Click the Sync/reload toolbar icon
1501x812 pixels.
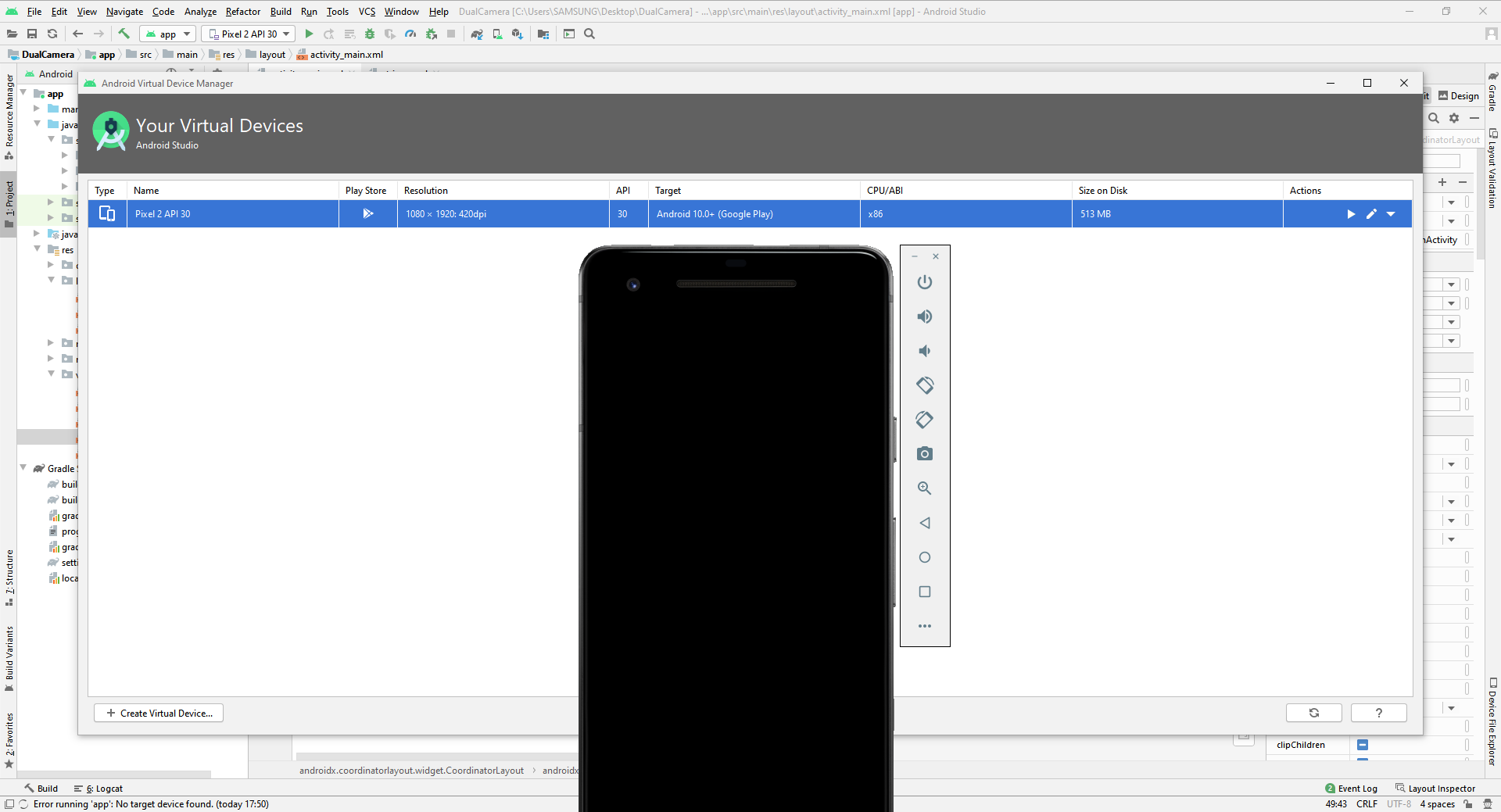(x=52, y=34)
